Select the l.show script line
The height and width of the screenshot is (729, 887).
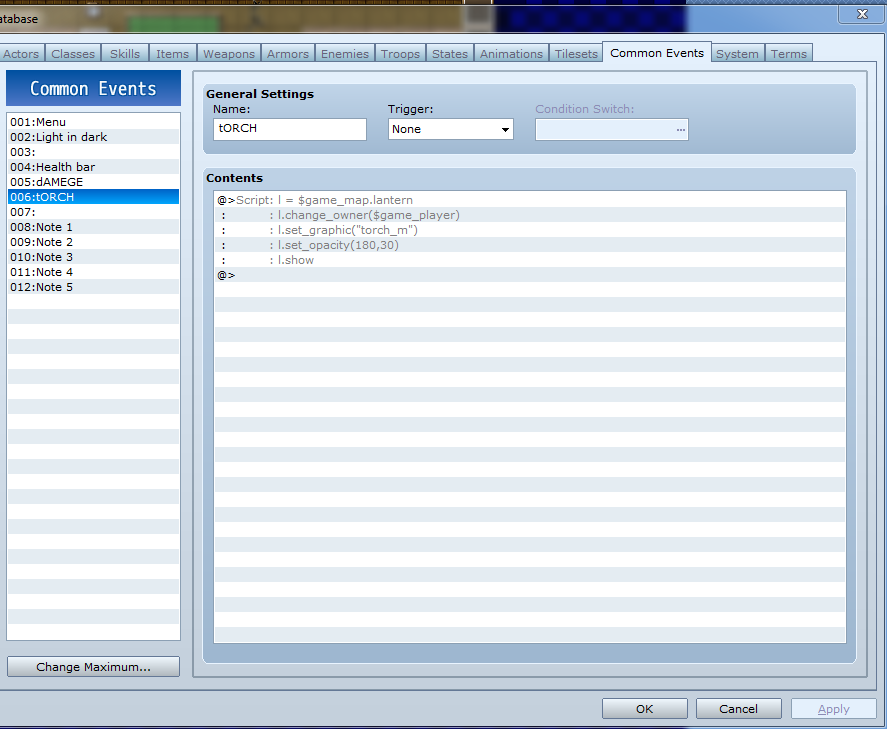[x=529, y=260]
